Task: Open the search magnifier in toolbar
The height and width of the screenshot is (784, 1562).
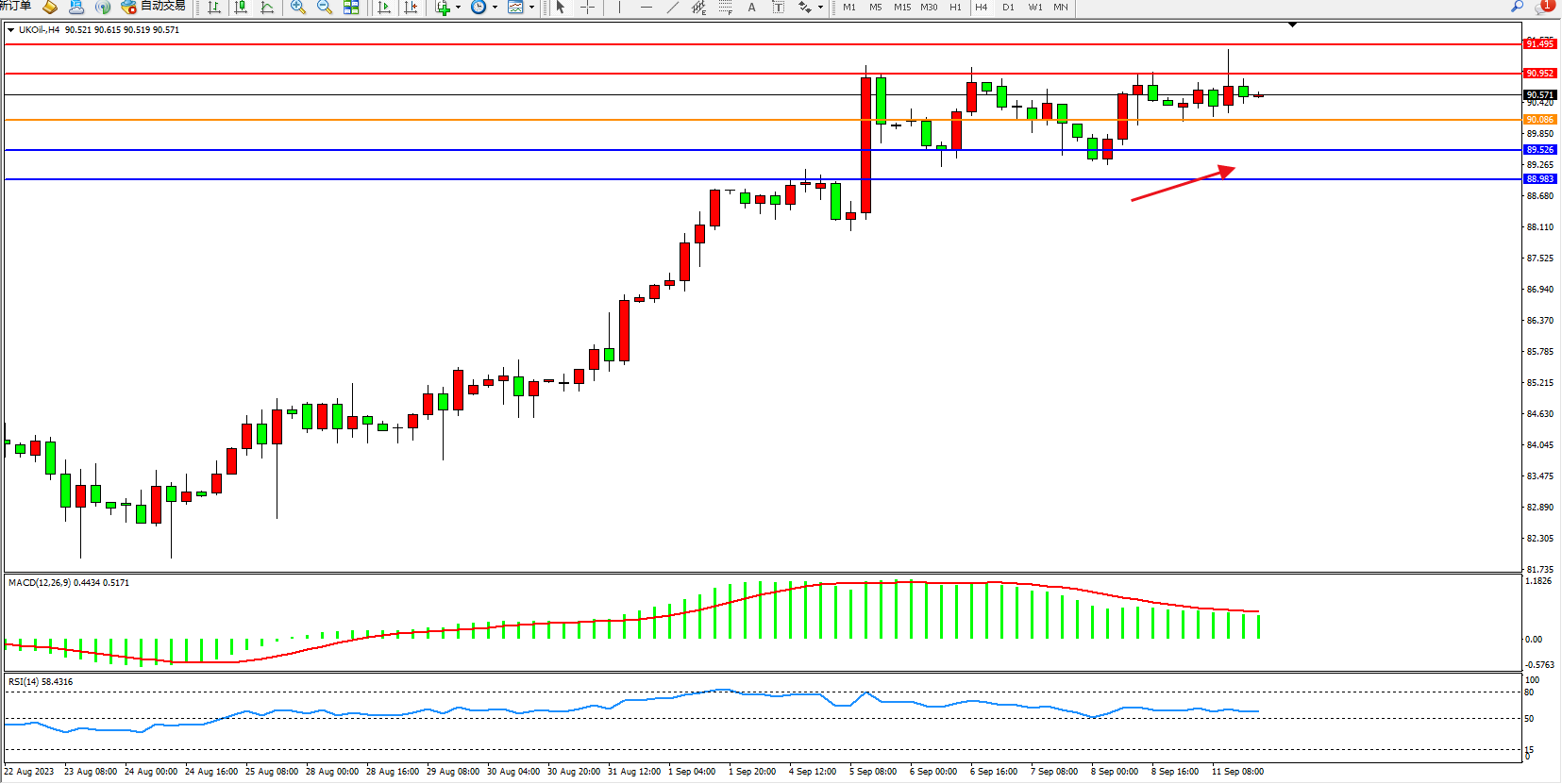Action: pyautogui.click(x=1517, y=7)
